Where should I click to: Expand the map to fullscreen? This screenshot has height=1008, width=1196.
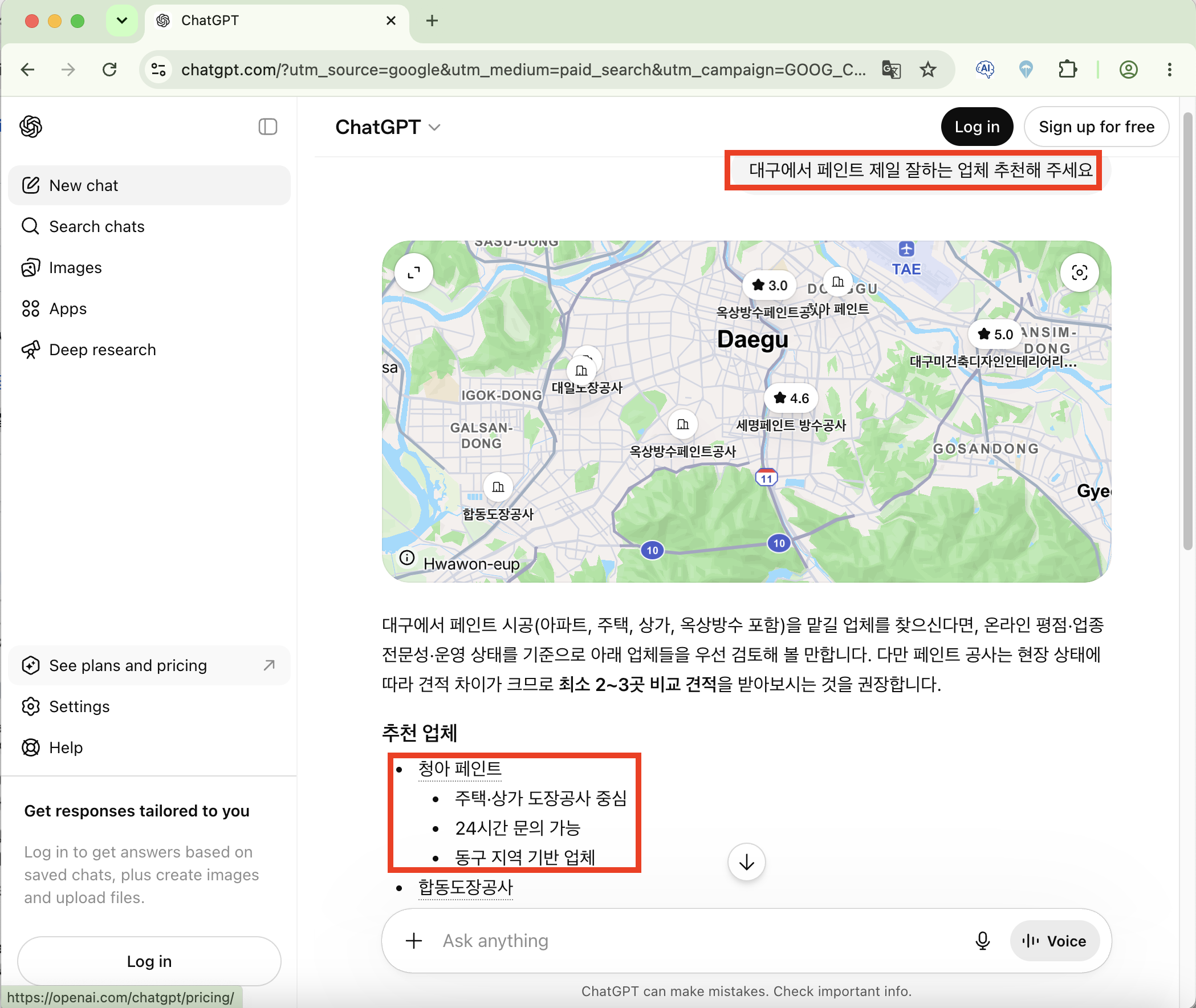tap(414, 273)
